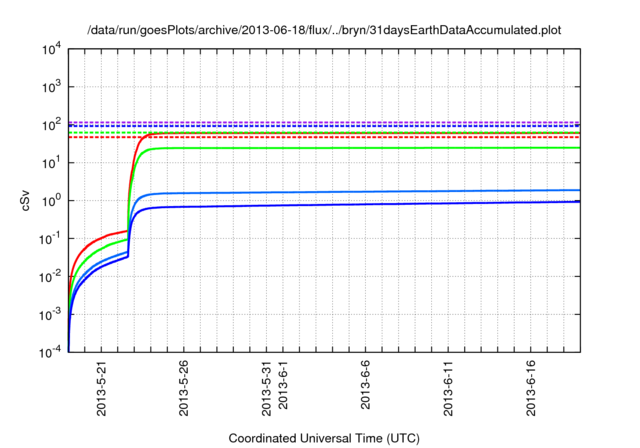Click the y-axis tick label 10^2
This screenshot has width=640, height=448.
tap(51, 125)
